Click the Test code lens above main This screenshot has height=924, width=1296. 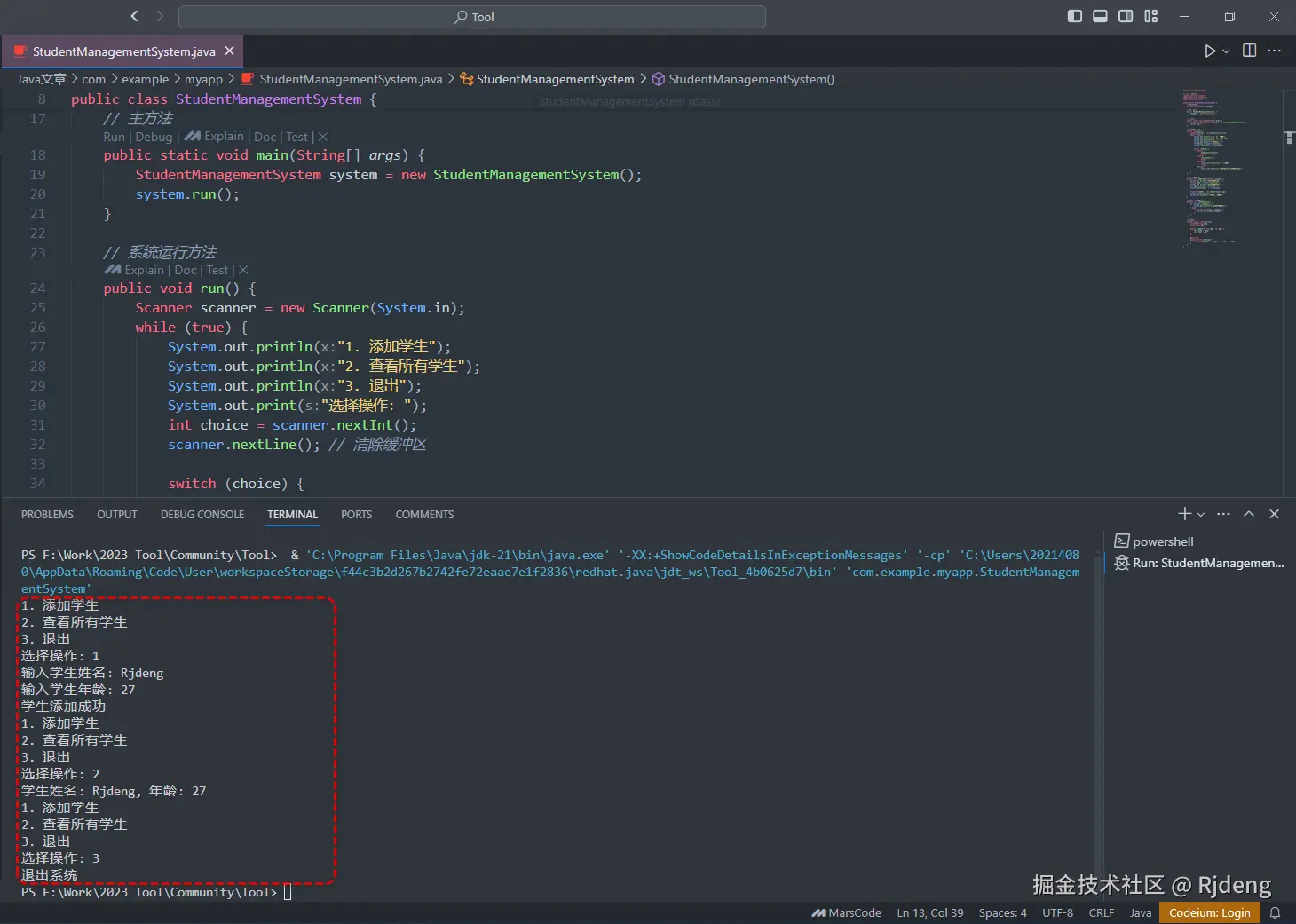296,137
